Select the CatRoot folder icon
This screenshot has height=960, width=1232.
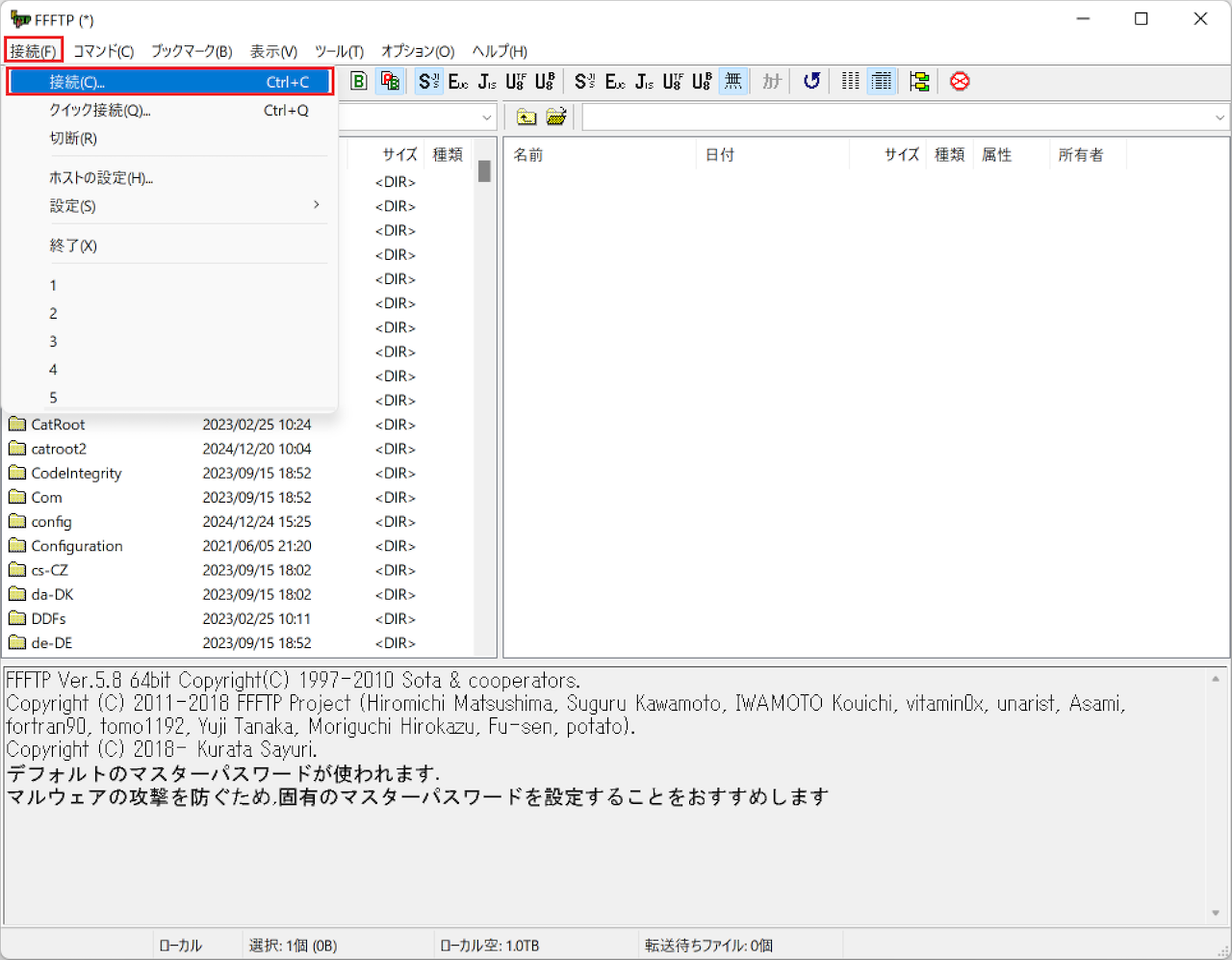click(x=17, y=424)
